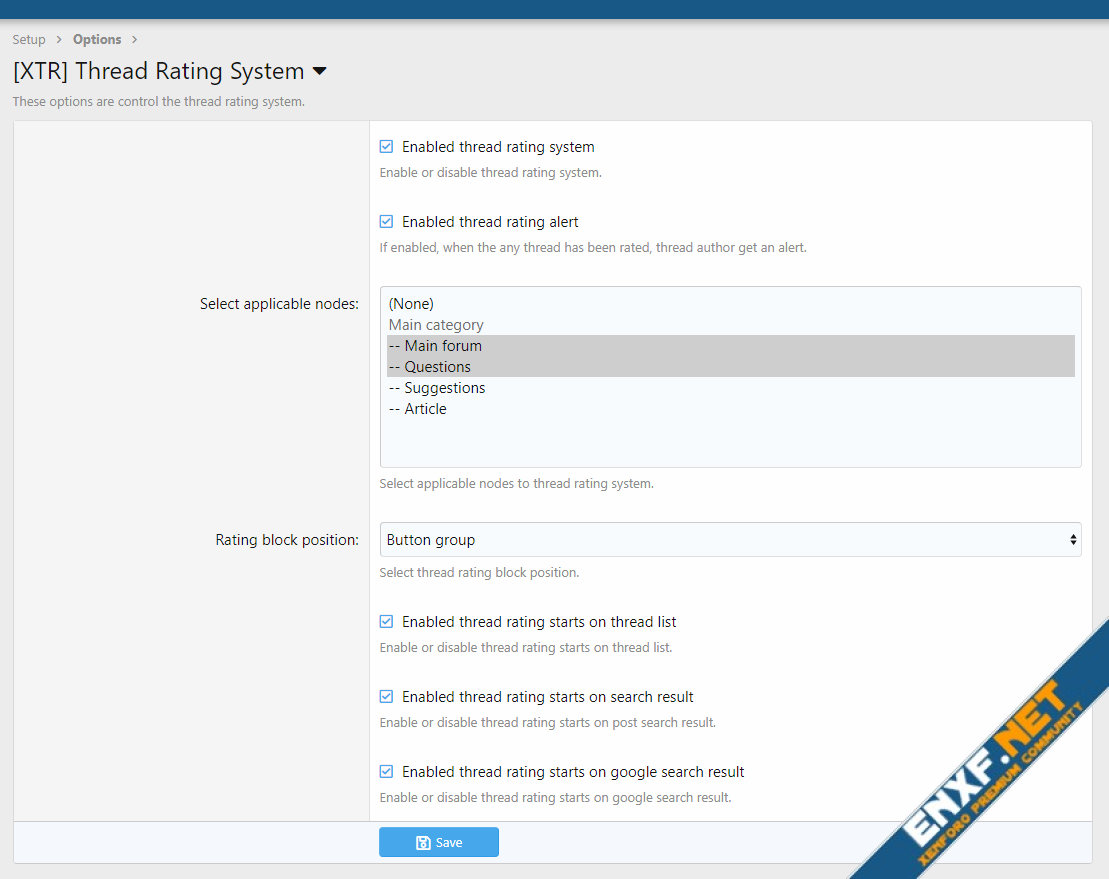Open the Options breadcrumb link
This screenshot has height=879, width=1109.
97,40
